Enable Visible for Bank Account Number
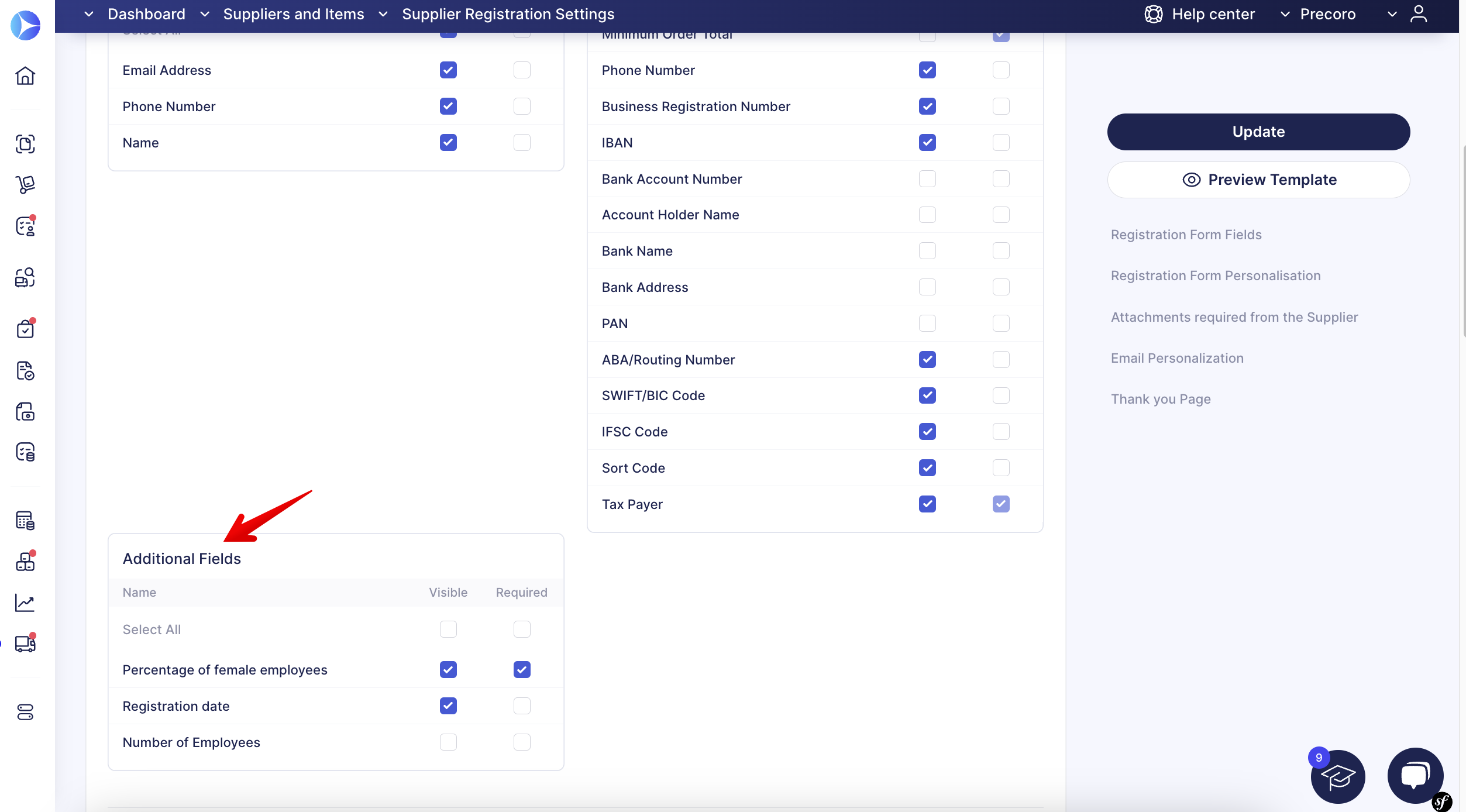The height and width of the screenshot is (812, 1466). [927, 179]
